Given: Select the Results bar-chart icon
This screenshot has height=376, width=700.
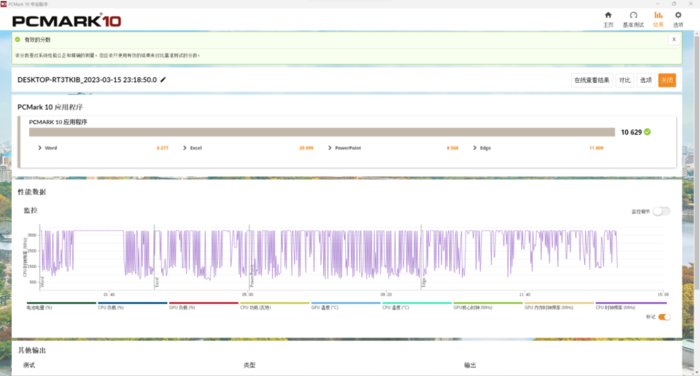Looking at the screenshot, I should pos(658,15).
